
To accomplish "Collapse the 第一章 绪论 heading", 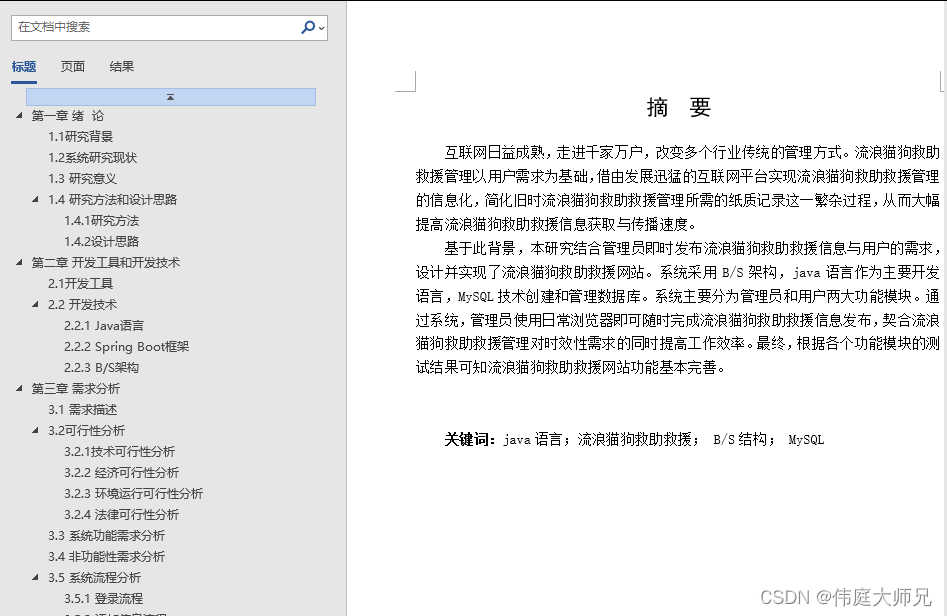I will click(19, 115).
